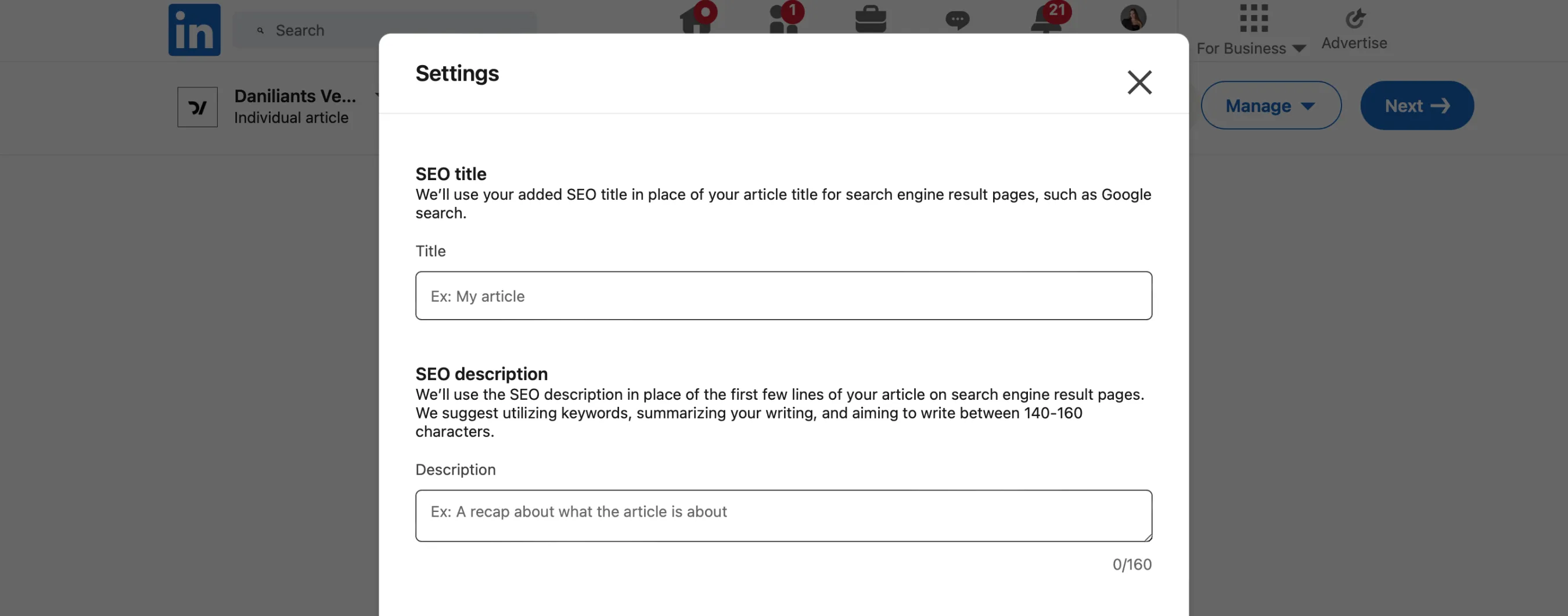Expand the For Business dropdown
Screen dimensions: 1568x616
pos(1251,48)
